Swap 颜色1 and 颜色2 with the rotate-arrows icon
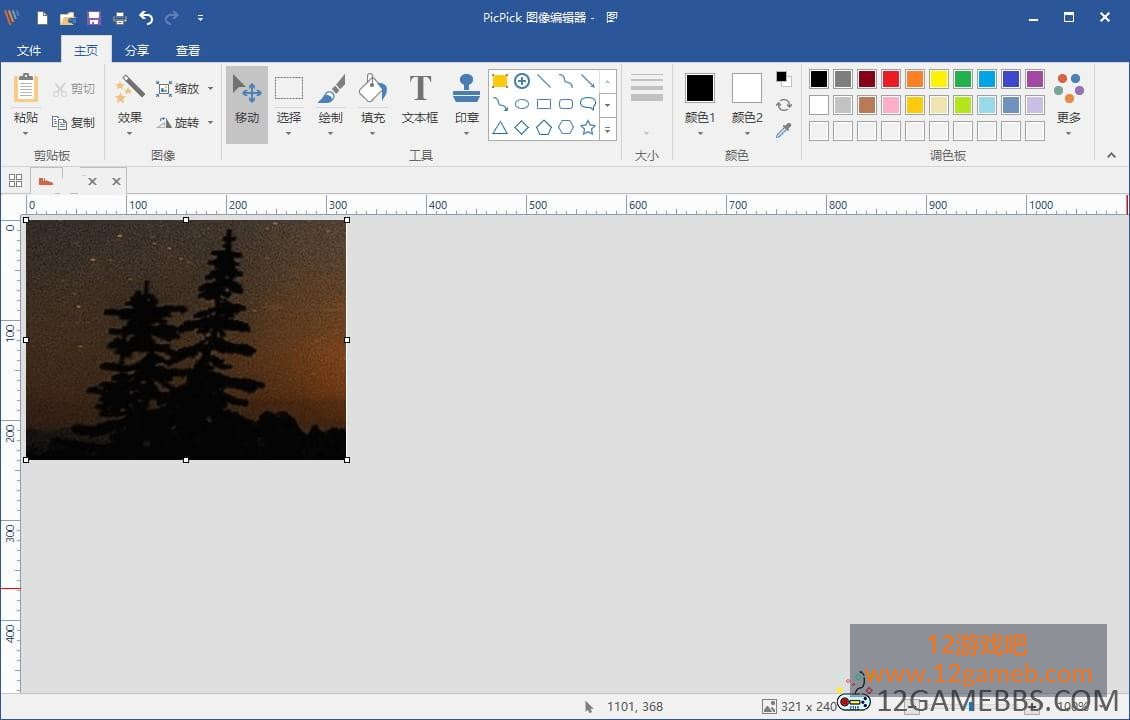Image resolution: width=1130 pixels, height=720 pixels. 784,105
